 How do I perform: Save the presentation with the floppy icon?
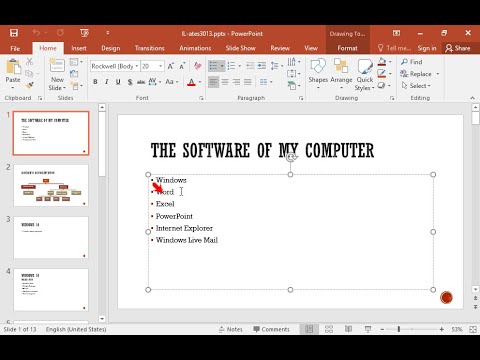[x=14, y=33]
